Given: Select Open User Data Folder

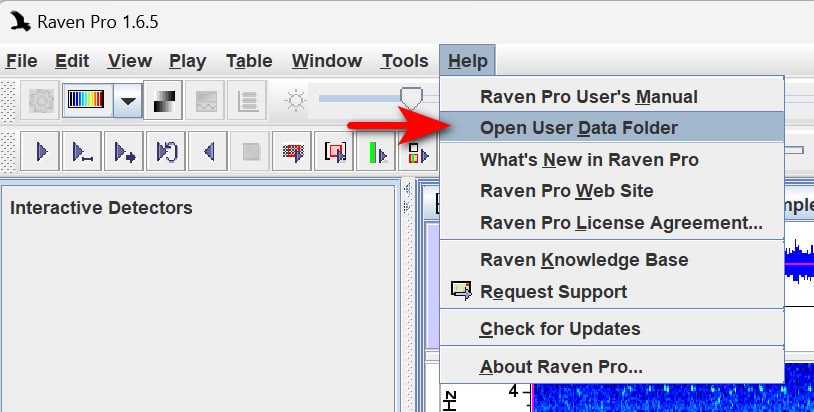Looking at the screenshot, I should point(612,128).
